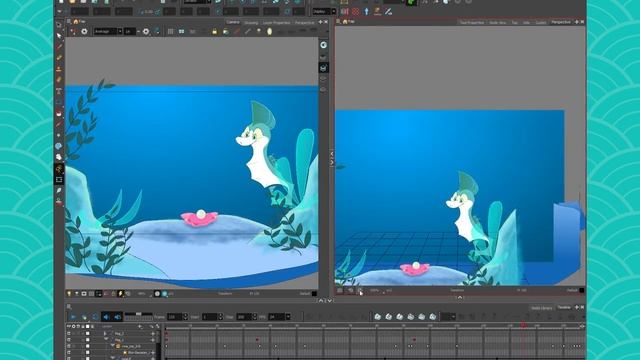This screenshot has height=360, width=640.
Task: Click the four-squares icon in Camera toolbar
Action: (x=181, y=31)
